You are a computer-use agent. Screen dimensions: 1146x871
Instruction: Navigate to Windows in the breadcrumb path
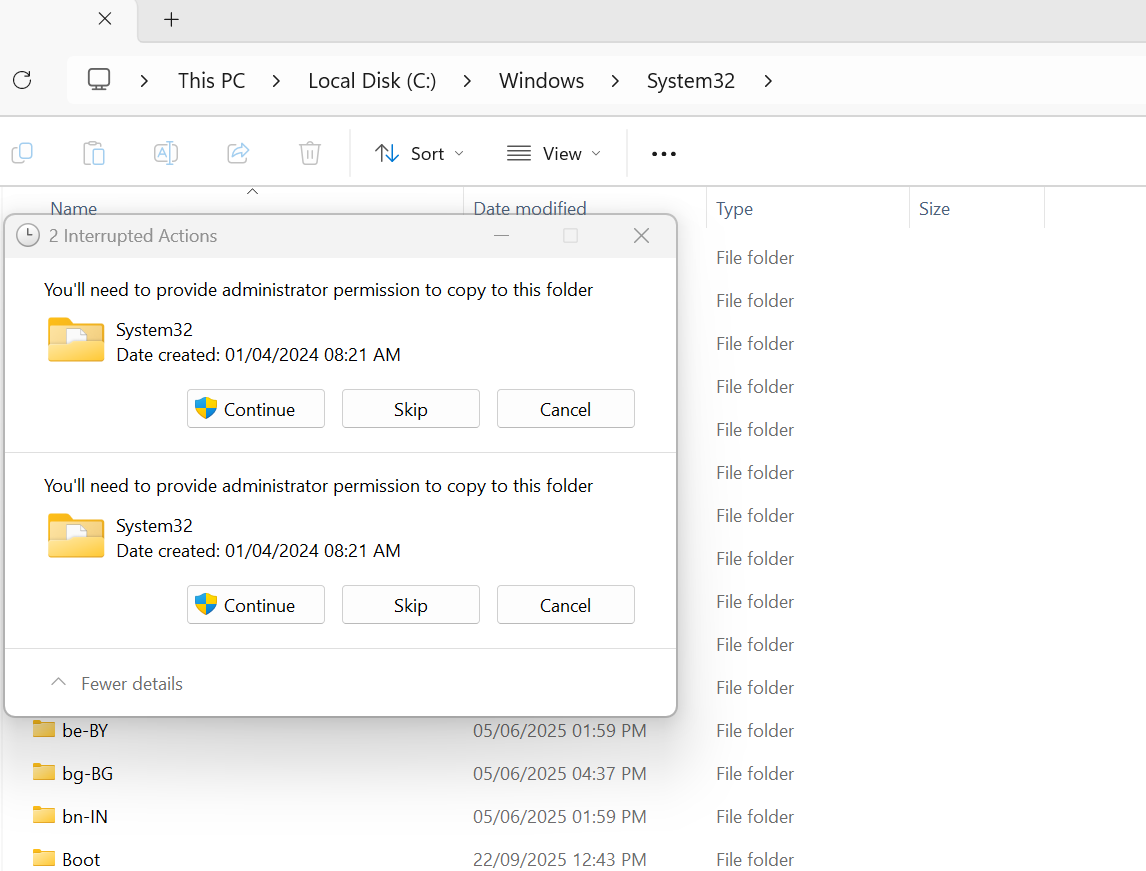[541, 81]
